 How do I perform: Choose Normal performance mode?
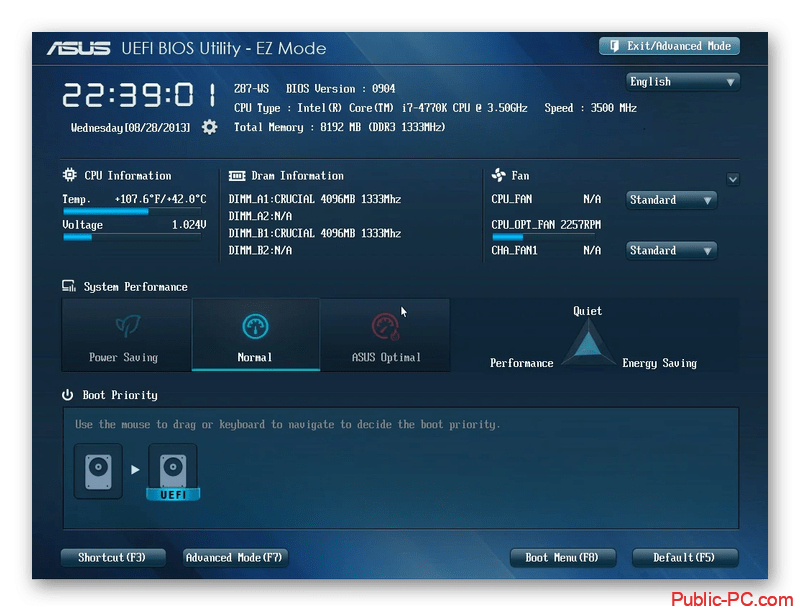(256, 335)
